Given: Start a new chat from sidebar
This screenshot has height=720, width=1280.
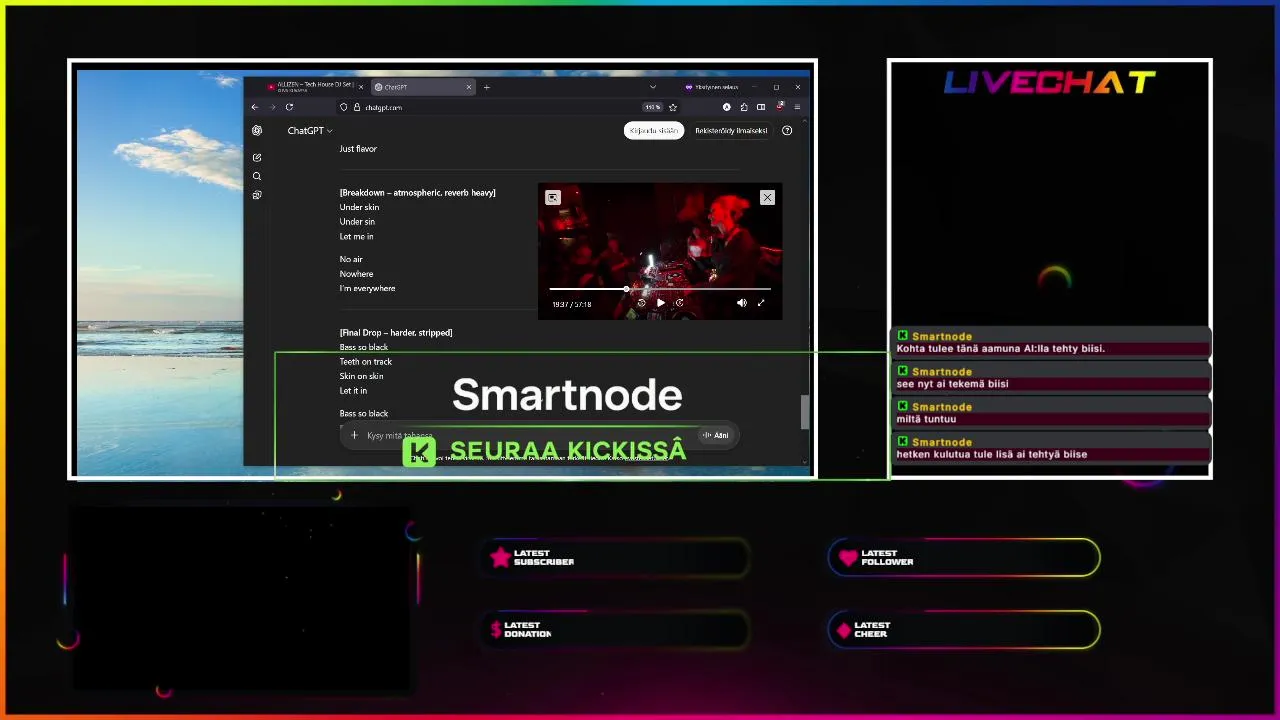Looking at the screenshot, I should point(257,157).
